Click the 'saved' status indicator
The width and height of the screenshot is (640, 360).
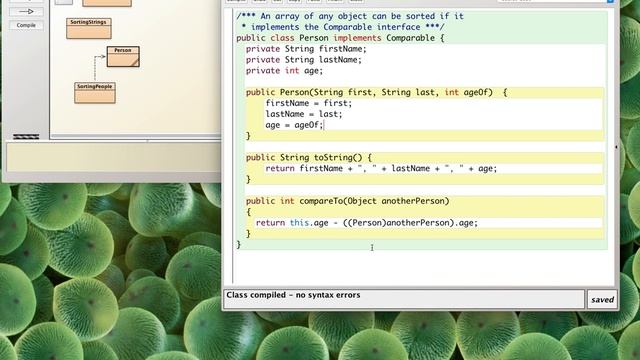[602, 300]
